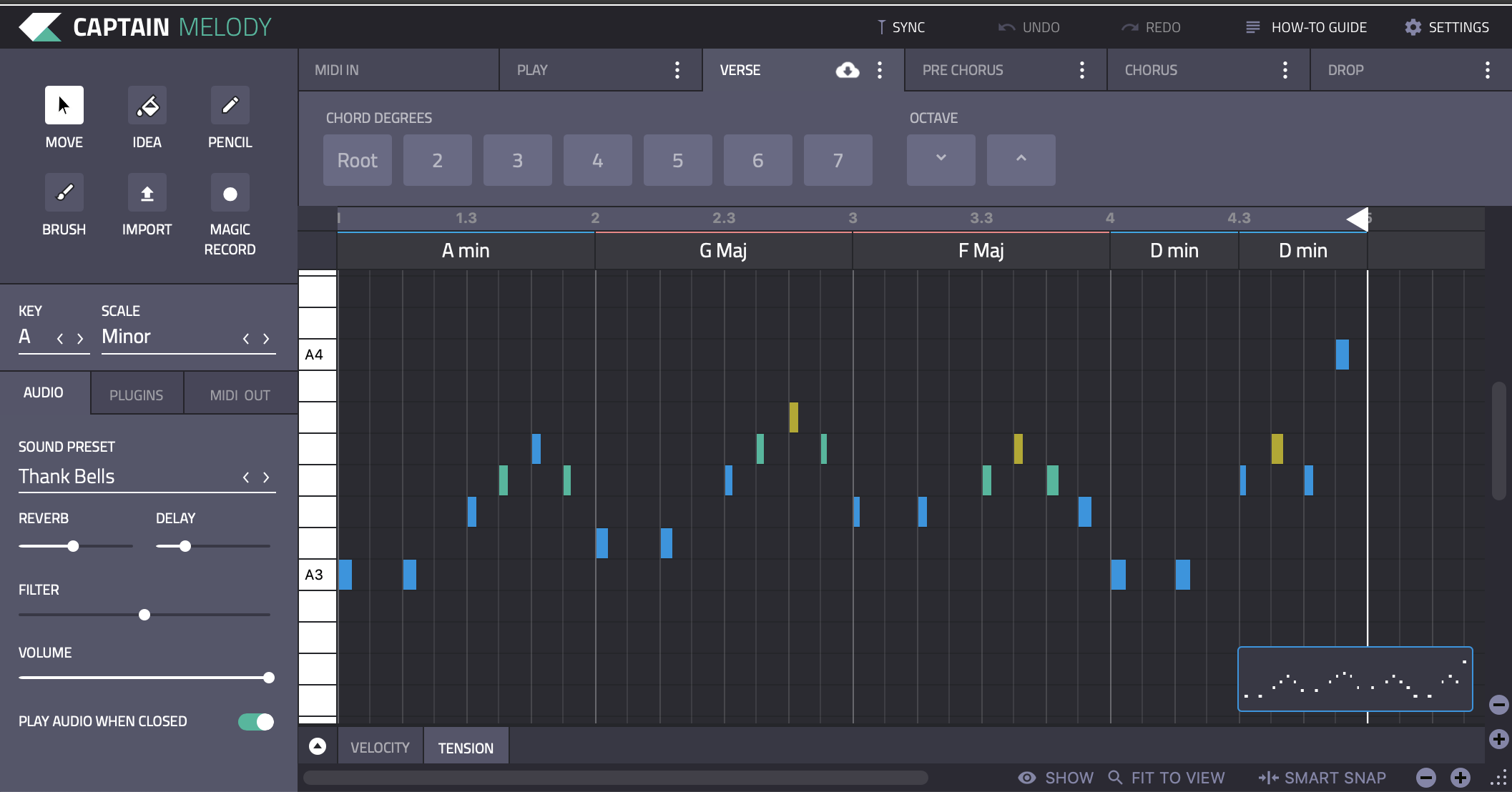Open the How-To Guide
Viewport: 1512px width, 792px height.
point(1306,27)
